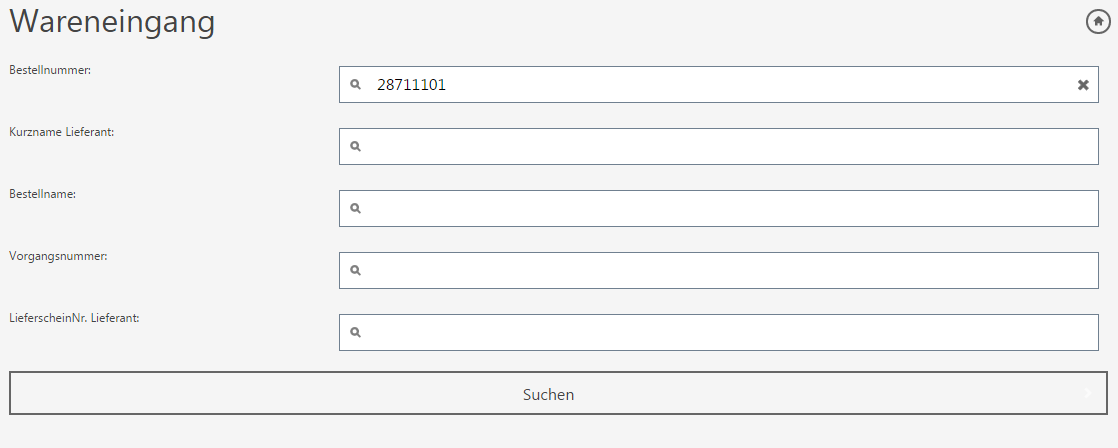Click the magnifier icon in Bestellname field

coord(355,209)
